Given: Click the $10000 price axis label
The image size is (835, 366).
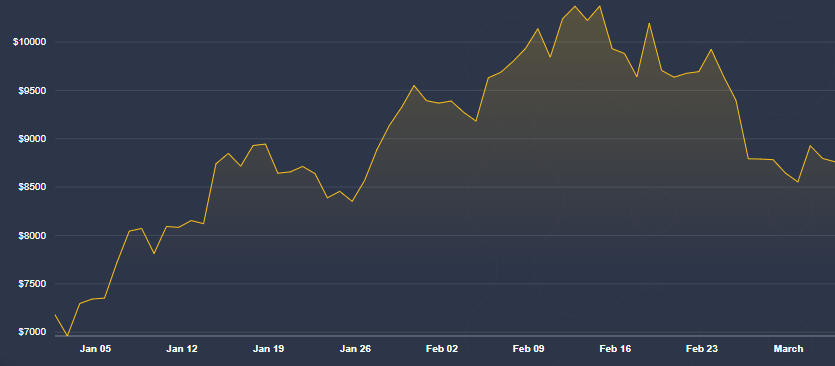Looking at the screenshot, I should tap(29, 42).
